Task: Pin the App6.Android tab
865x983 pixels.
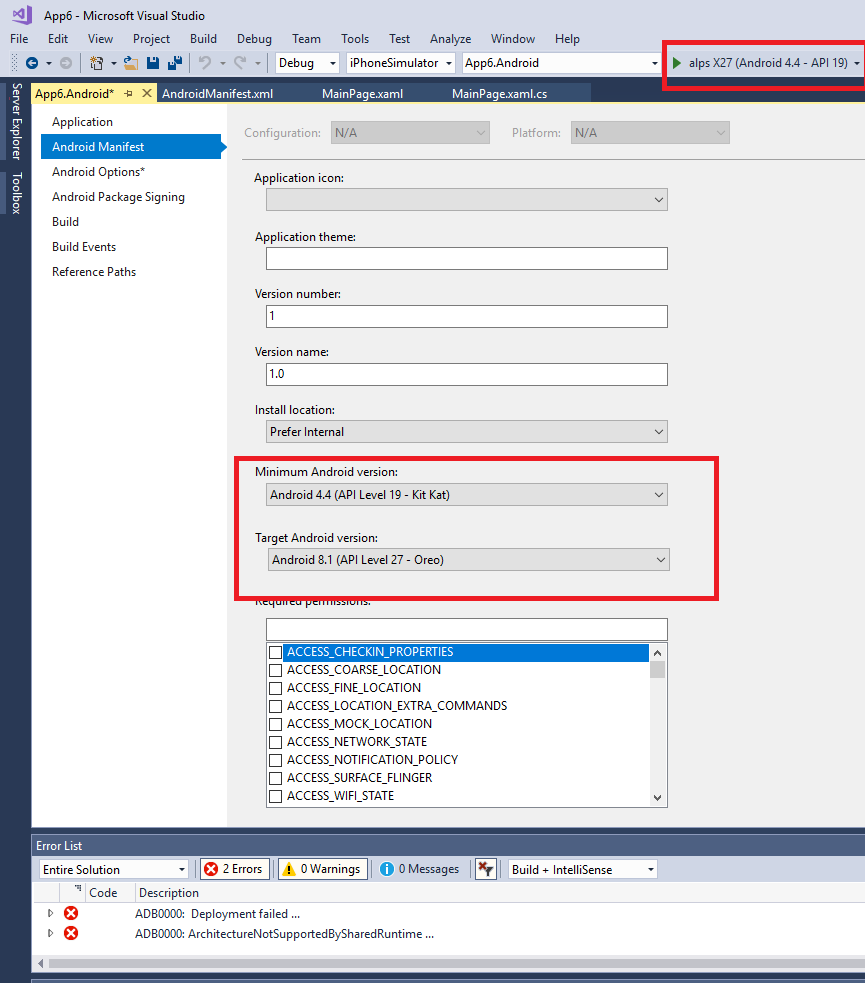Action: click(x=128, y=93)
